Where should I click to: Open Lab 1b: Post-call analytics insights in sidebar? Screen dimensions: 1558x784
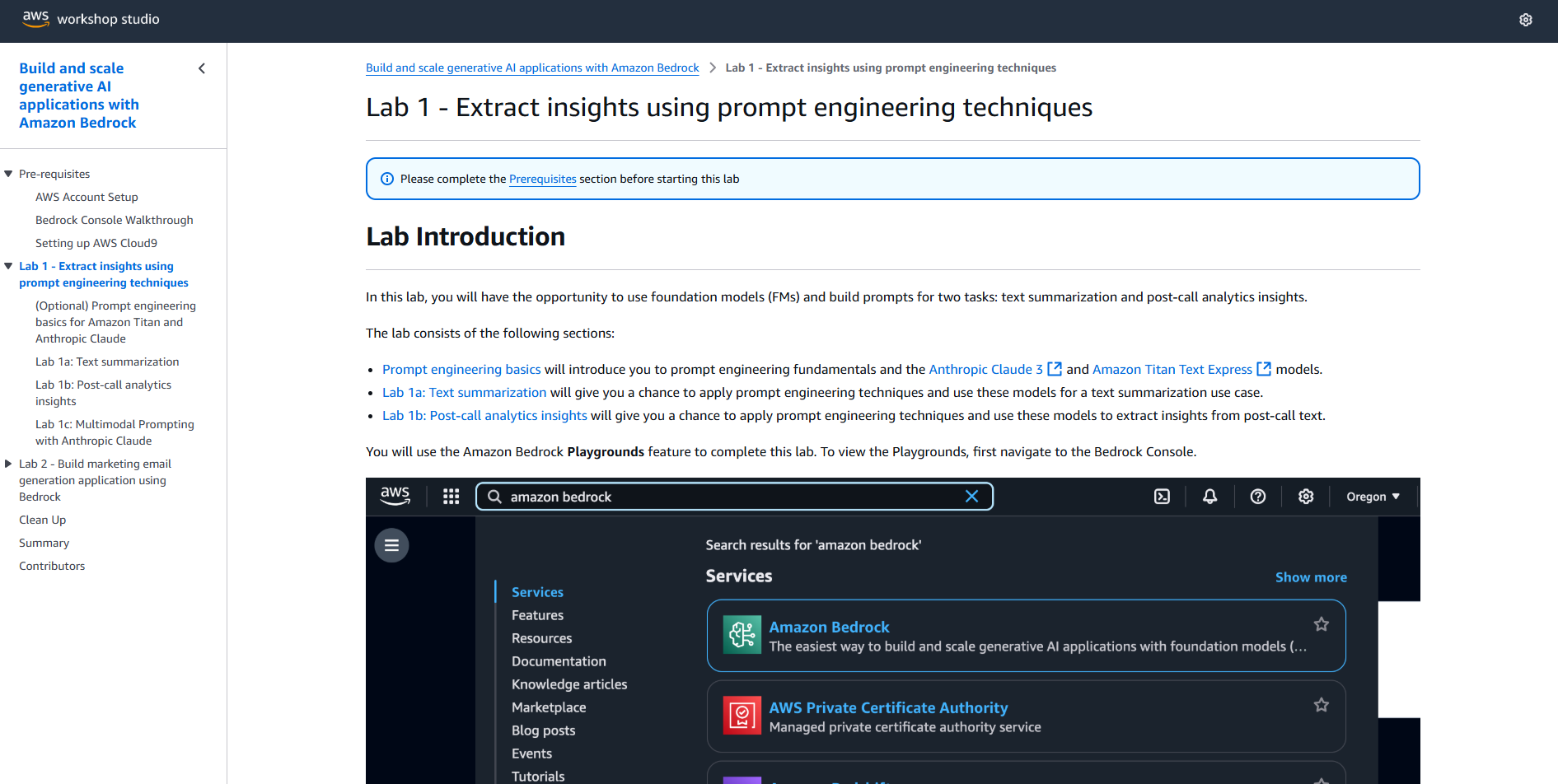coord(103,393)
